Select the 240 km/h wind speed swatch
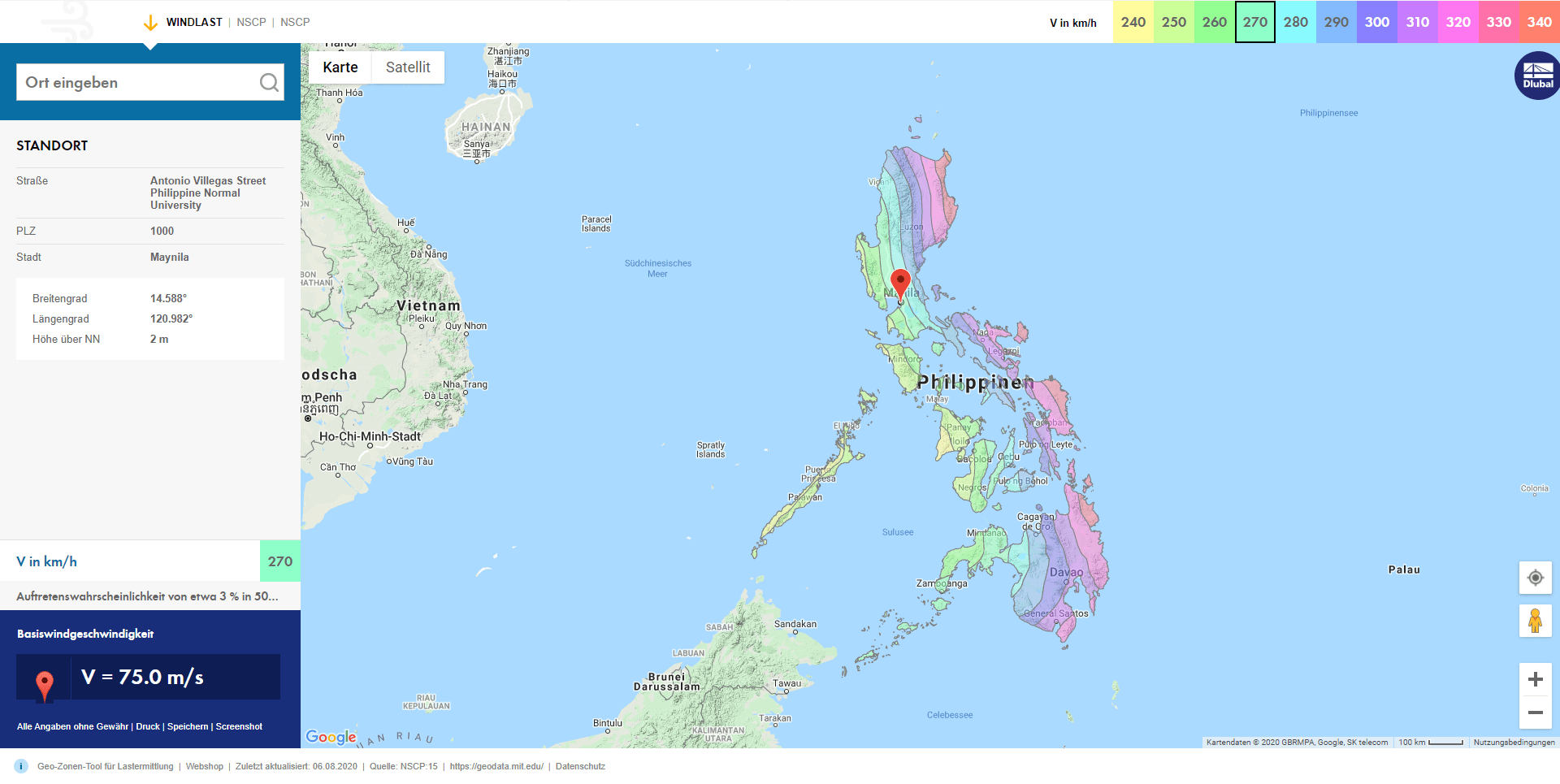 coord(1133,22)
